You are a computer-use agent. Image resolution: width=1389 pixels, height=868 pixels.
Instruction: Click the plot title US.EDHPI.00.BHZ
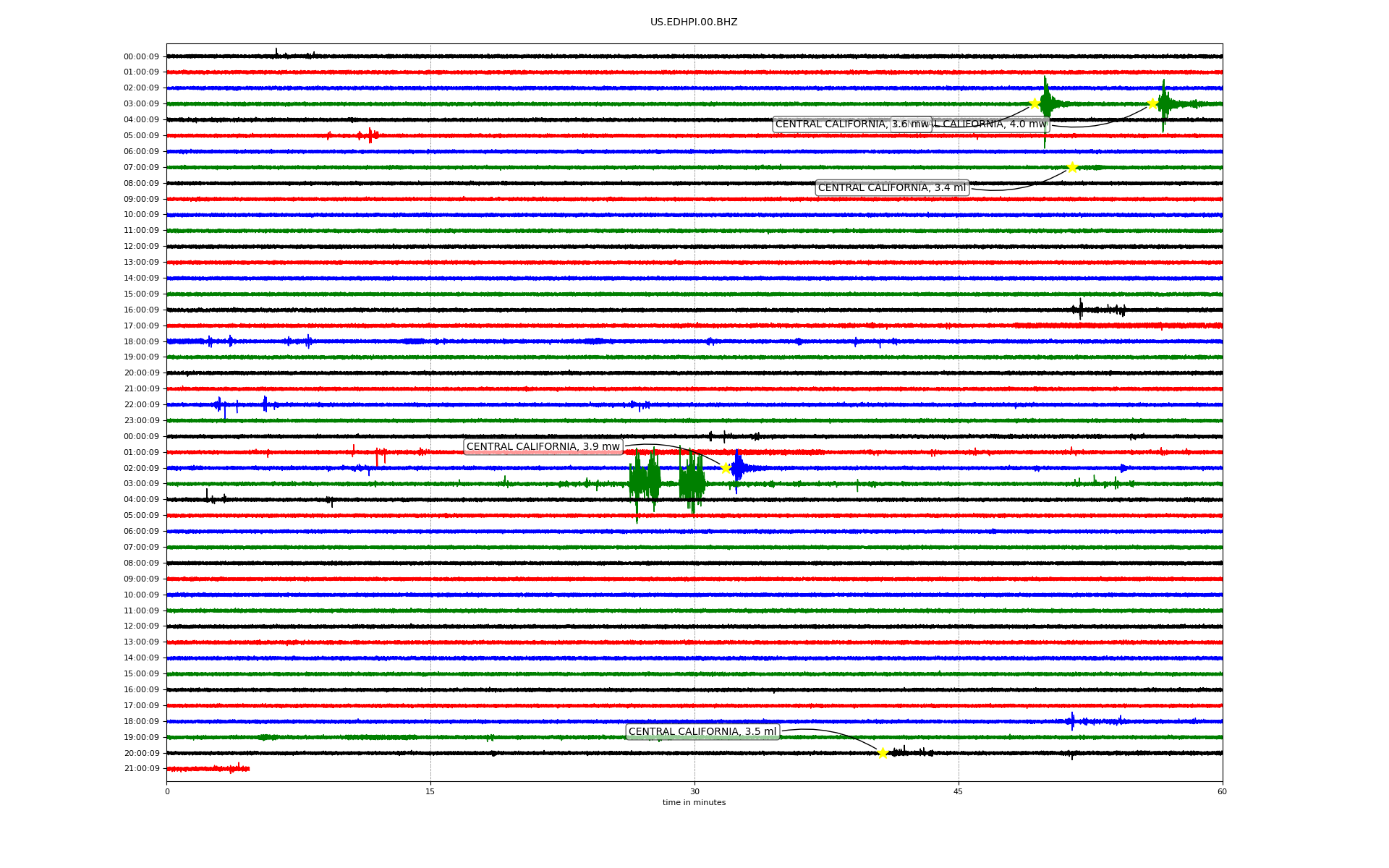[693, 22]
